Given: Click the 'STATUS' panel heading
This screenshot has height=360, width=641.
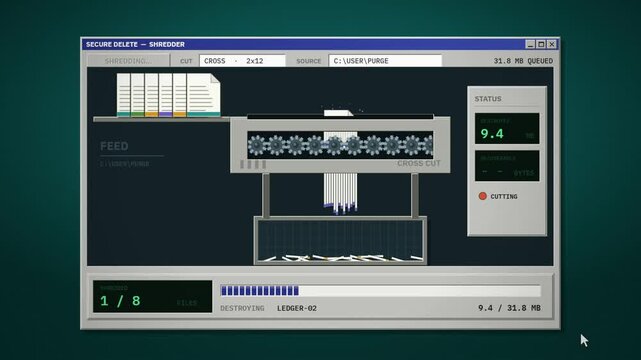Looking at the screenshot, I should (x=488, y=99).
